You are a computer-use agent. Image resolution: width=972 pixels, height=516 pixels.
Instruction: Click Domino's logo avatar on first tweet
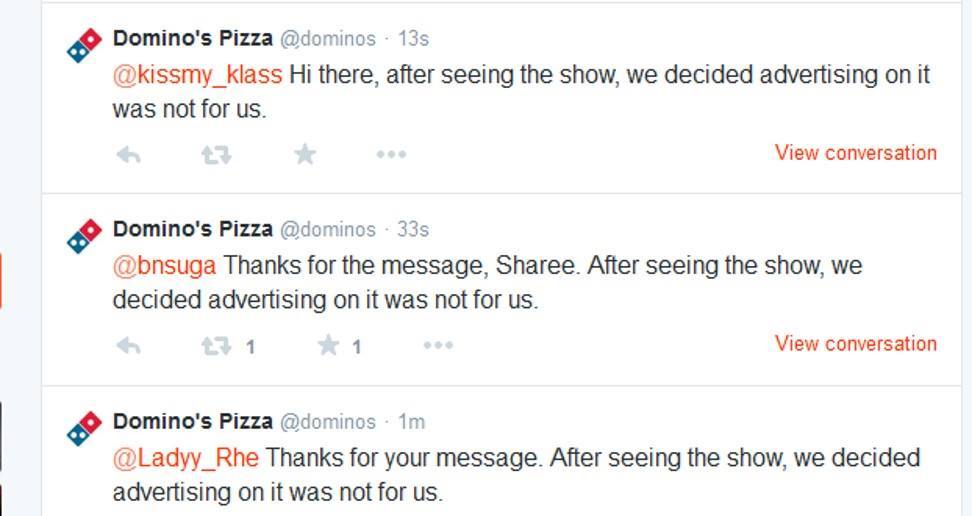point(84,46)
